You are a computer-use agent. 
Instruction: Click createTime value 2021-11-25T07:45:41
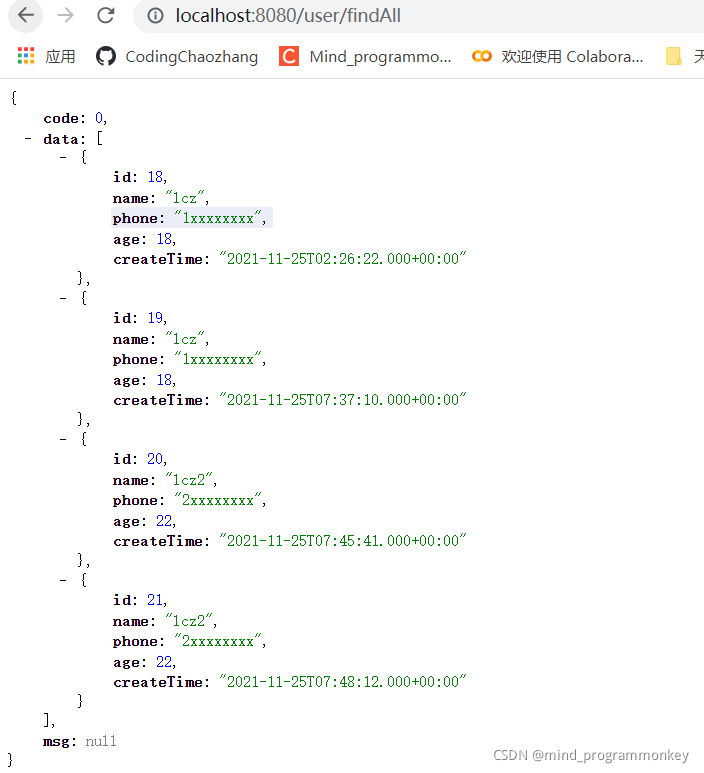tap(343, 540)
